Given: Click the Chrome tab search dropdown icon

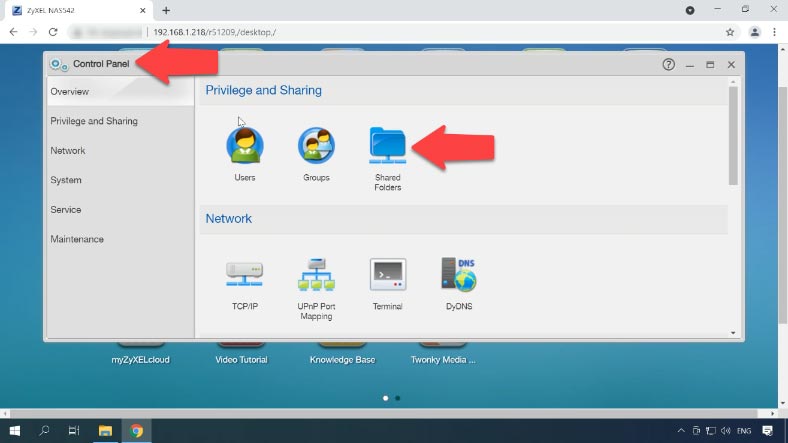Looking at the screenshot, I should 690,10.
